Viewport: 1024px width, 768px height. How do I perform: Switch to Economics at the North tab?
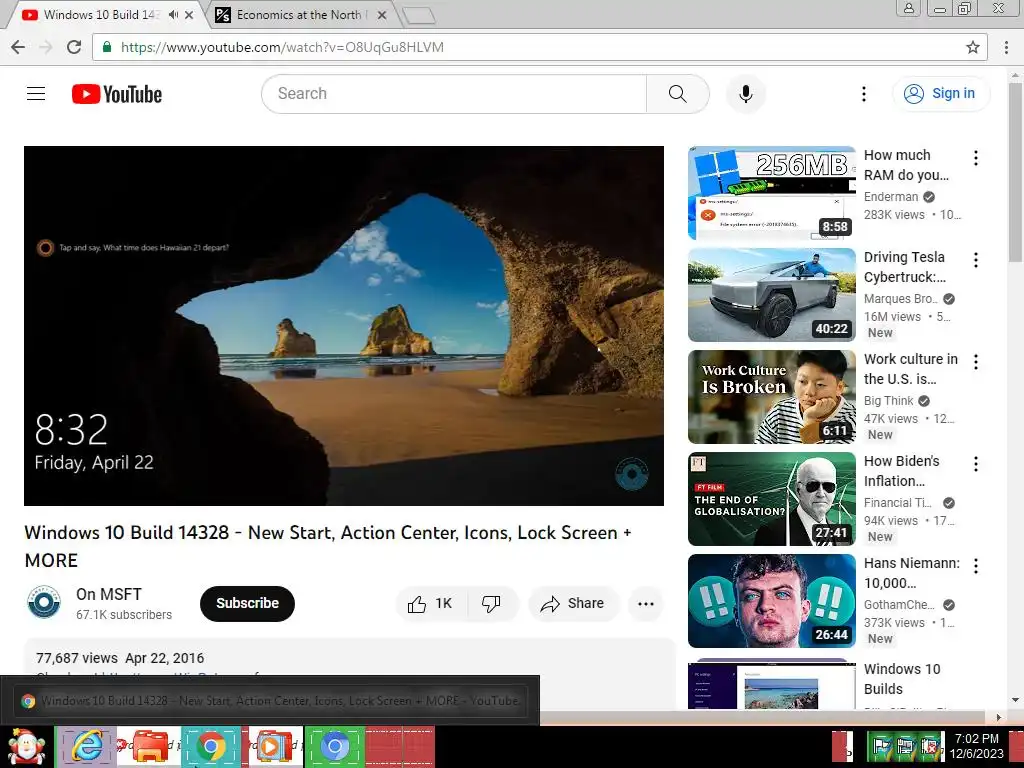[x=298, y=14]
